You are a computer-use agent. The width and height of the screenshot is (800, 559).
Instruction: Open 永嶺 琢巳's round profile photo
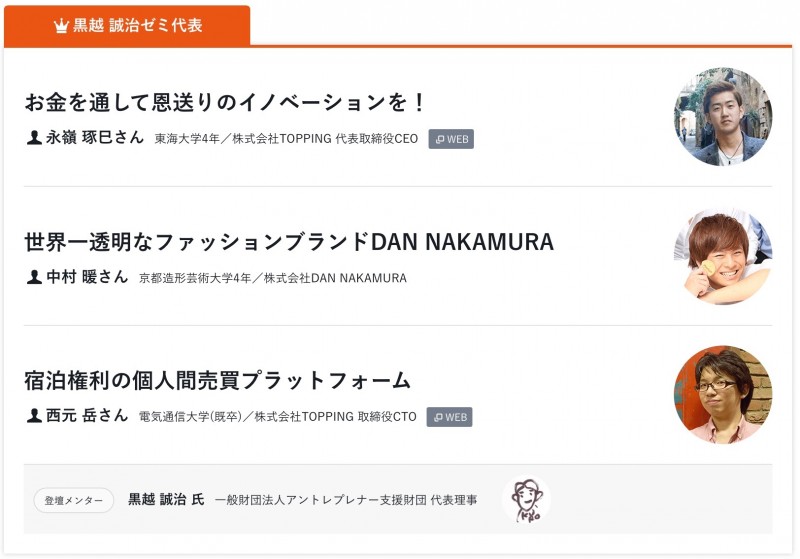[722, 117]
